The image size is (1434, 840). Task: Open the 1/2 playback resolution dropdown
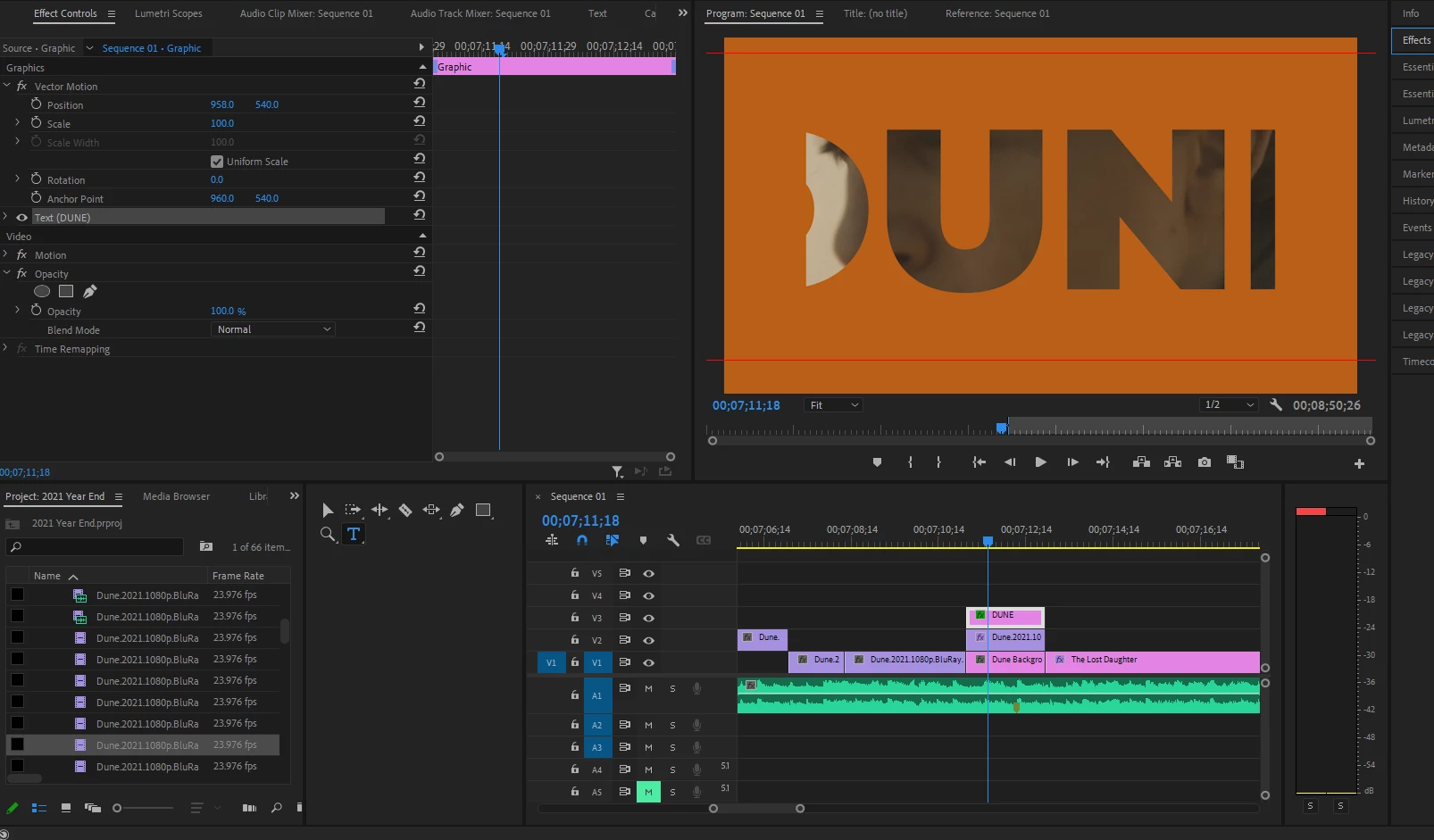click(x=1229, y=405)
